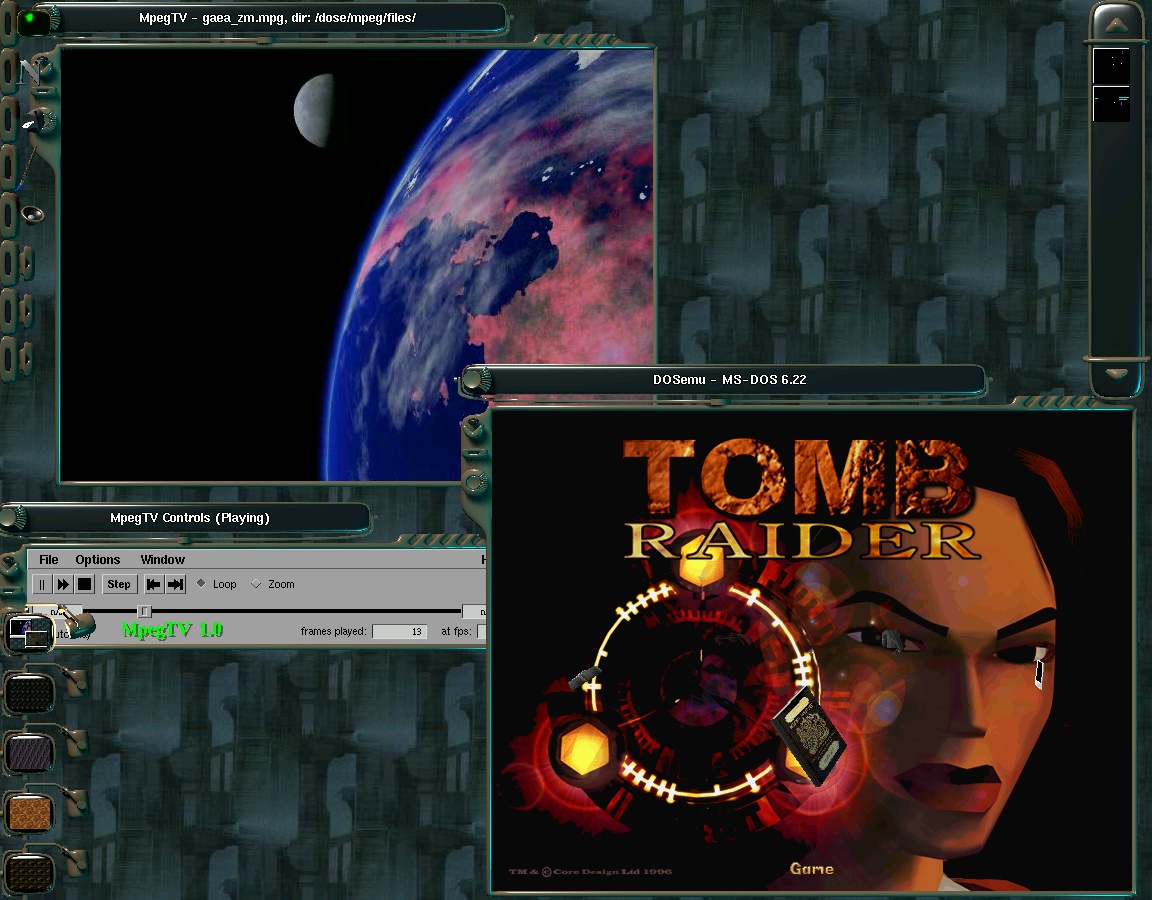Viewport: 1152px width, 900px height.
Task: Click the desktop screenshot thumbnail icon at left
Action: click(30, 633)
